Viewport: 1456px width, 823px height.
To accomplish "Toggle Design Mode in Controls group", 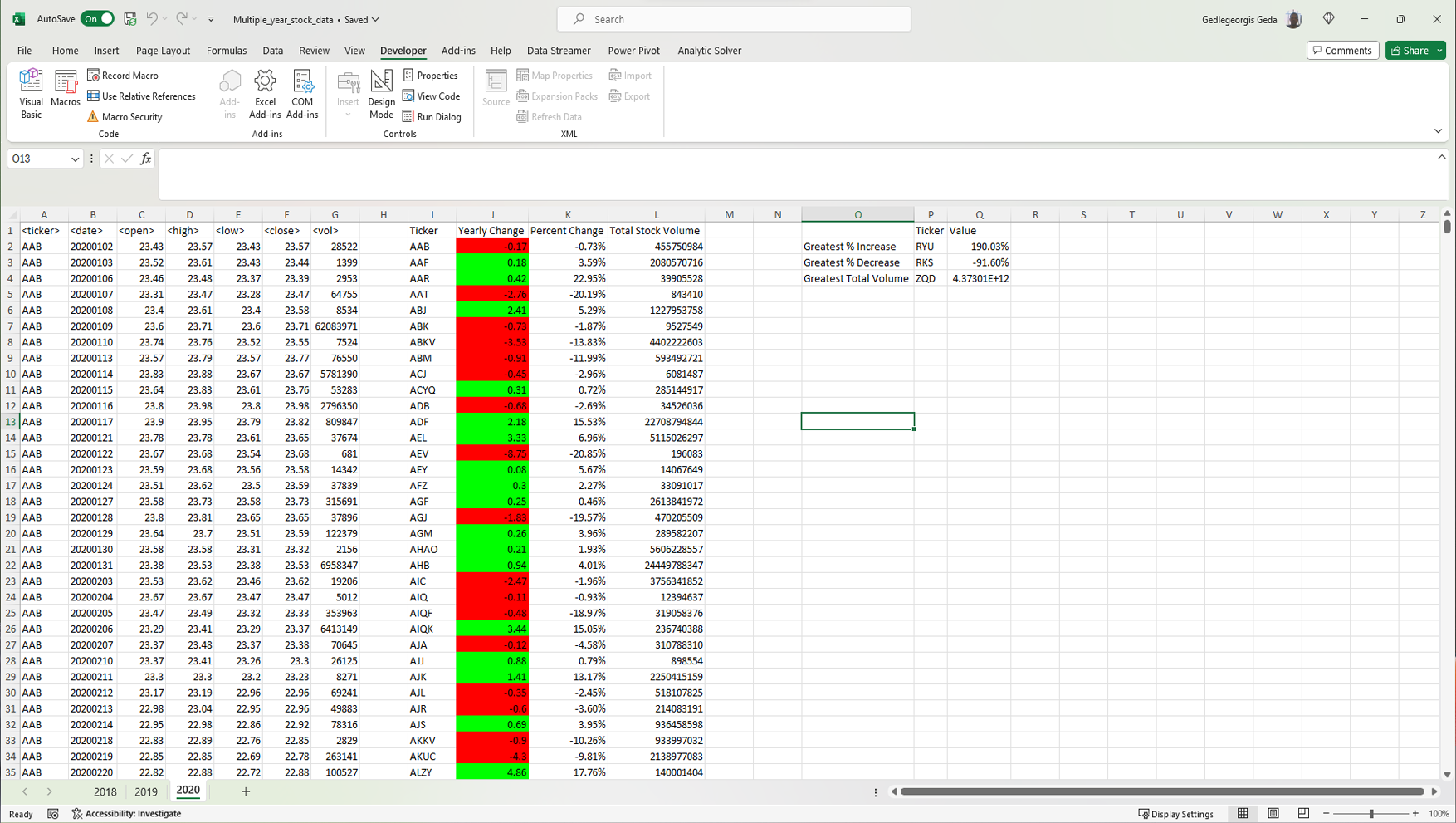I will [x=381, y=93].
